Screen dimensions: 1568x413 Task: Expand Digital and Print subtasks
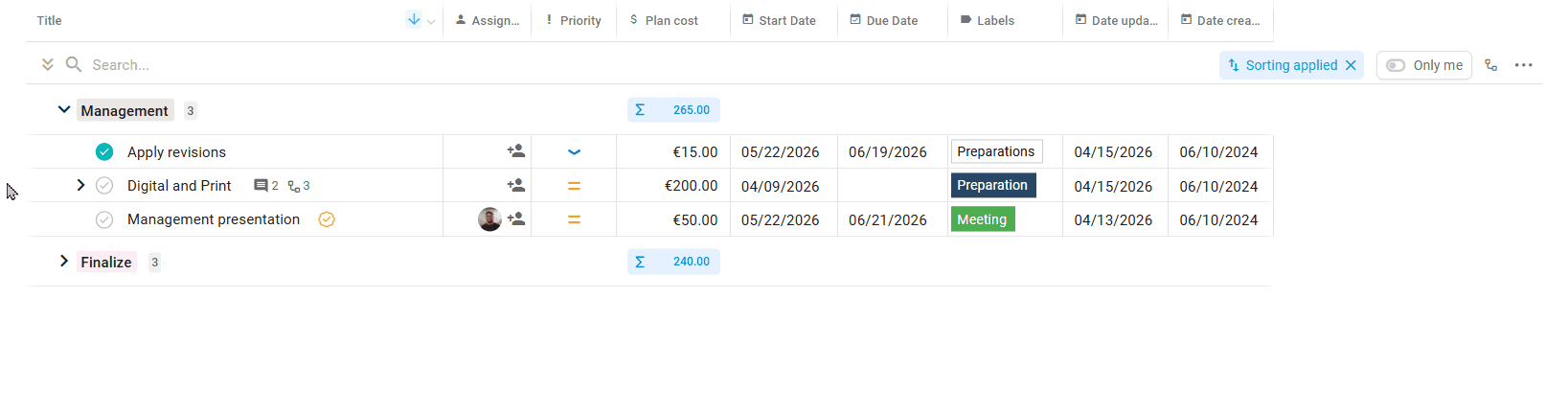pyautogui.click(x=80, y=185)
